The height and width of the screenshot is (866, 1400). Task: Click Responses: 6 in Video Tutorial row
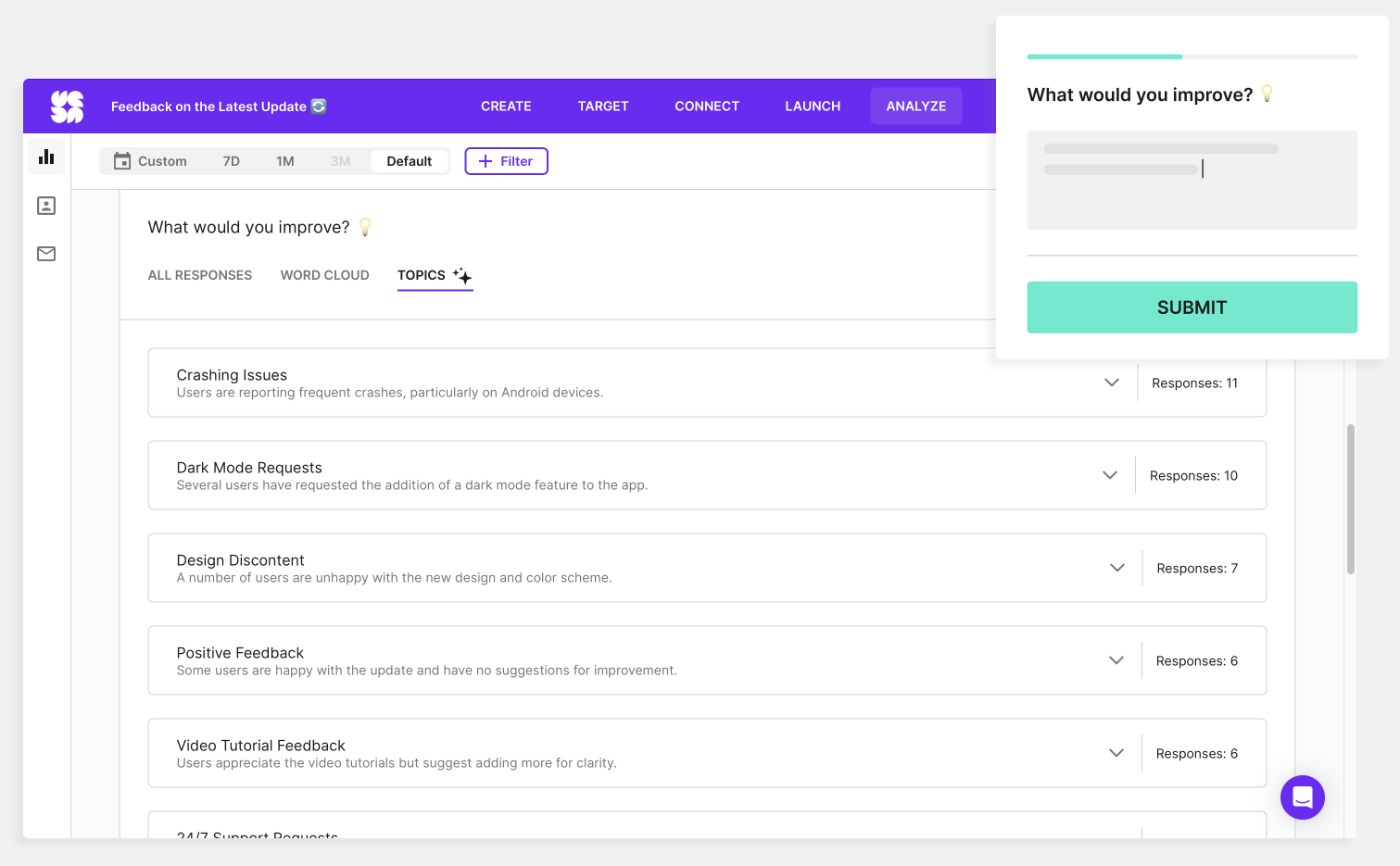coord(1196,754)
